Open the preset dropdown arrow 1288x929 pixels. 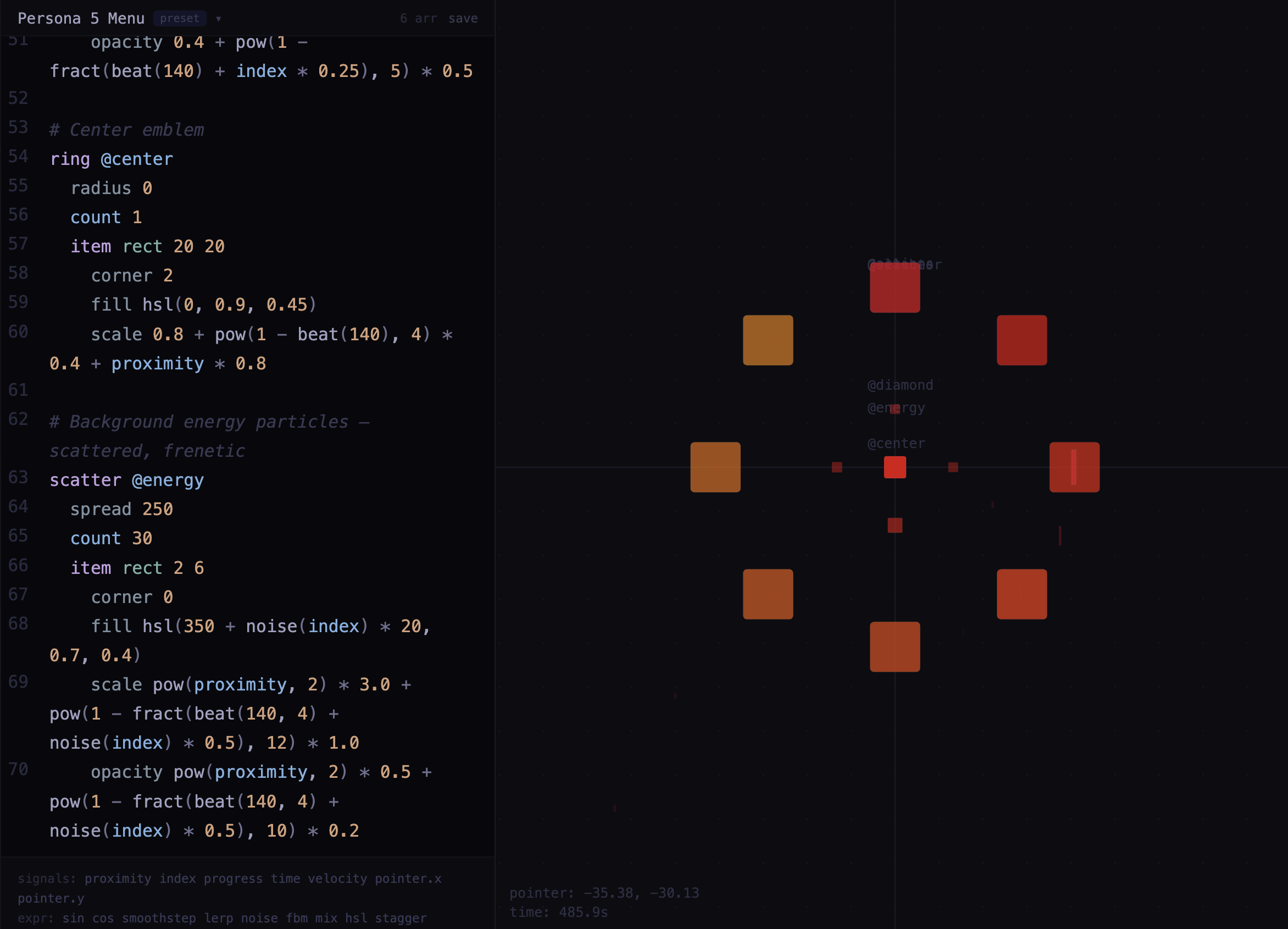[x=218, y=19]
